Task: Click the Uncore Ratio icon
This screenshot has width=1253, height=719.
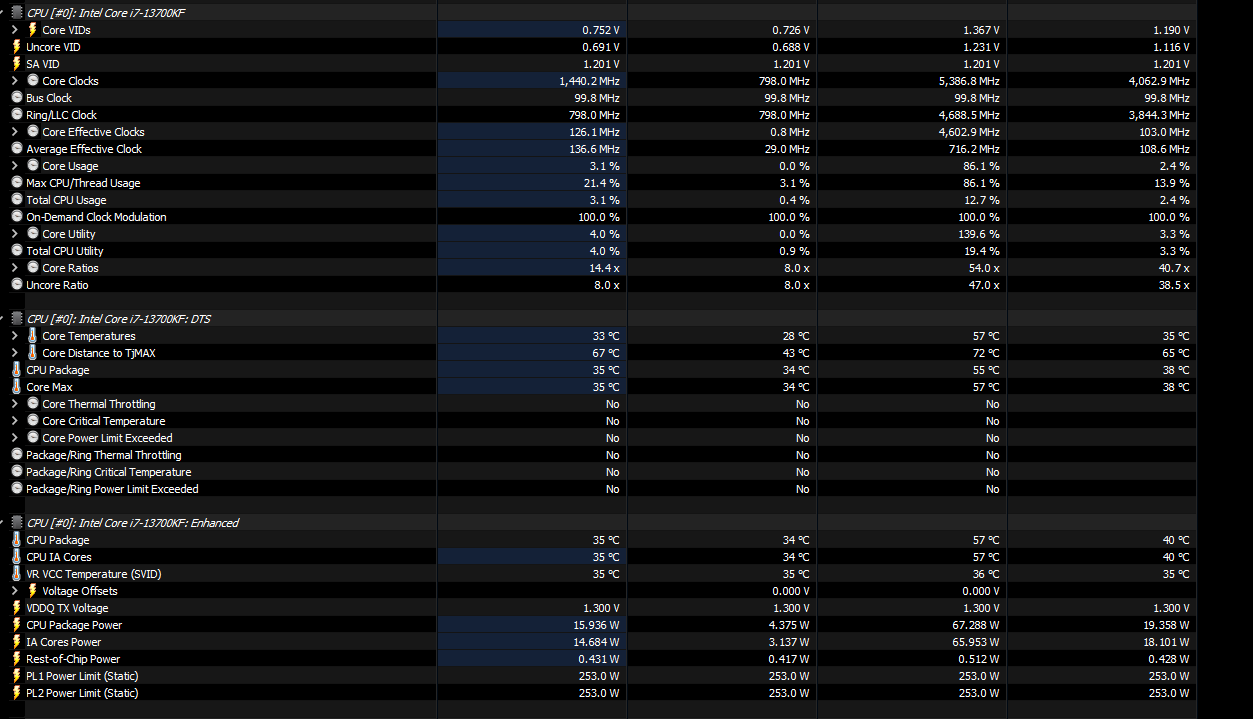Action: [x=16, y=285]
